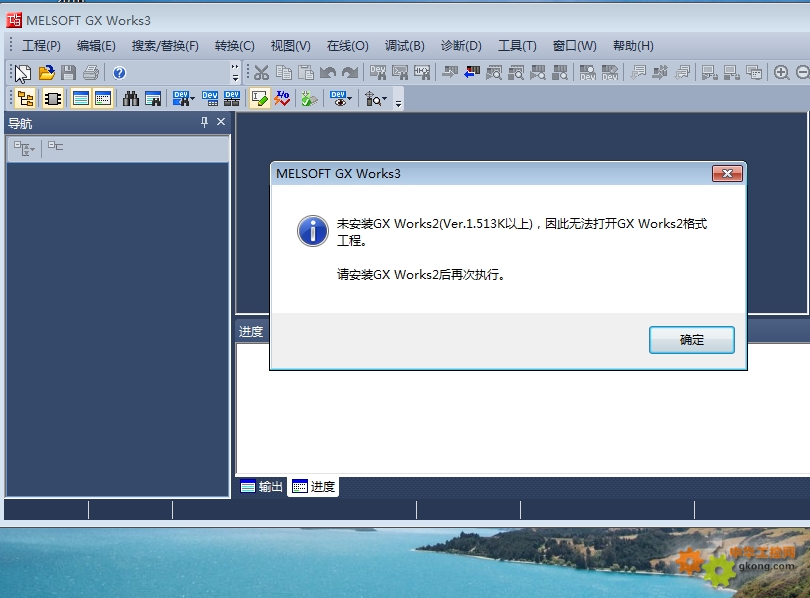Open the 工具(T) menu
The width and height of the screenshot is (810, 598).
click(x=517, y=46)
